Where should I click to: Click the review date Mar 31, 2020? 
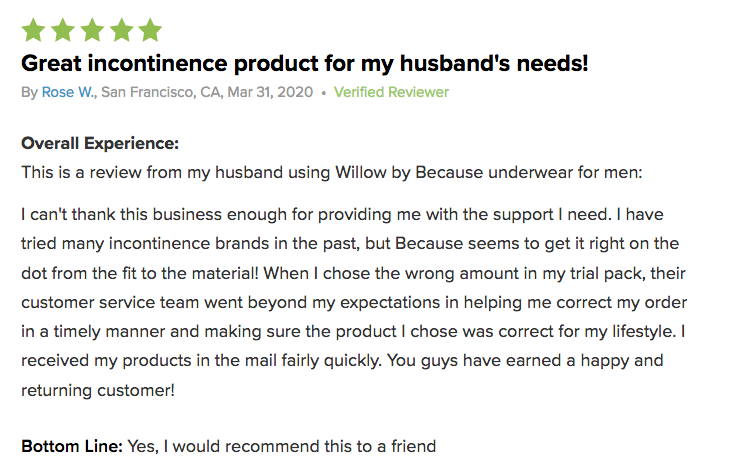click(x=270, y=92)
